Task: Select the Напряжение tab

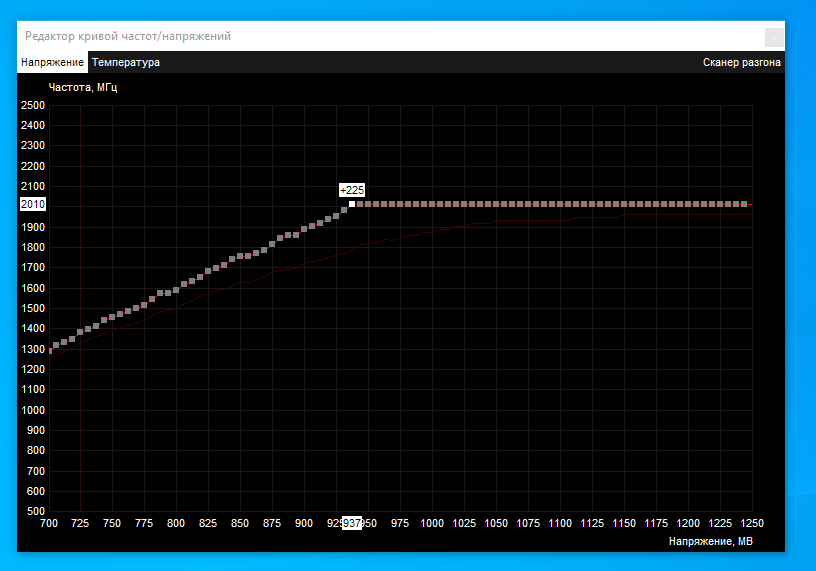Action: (52, 62)
